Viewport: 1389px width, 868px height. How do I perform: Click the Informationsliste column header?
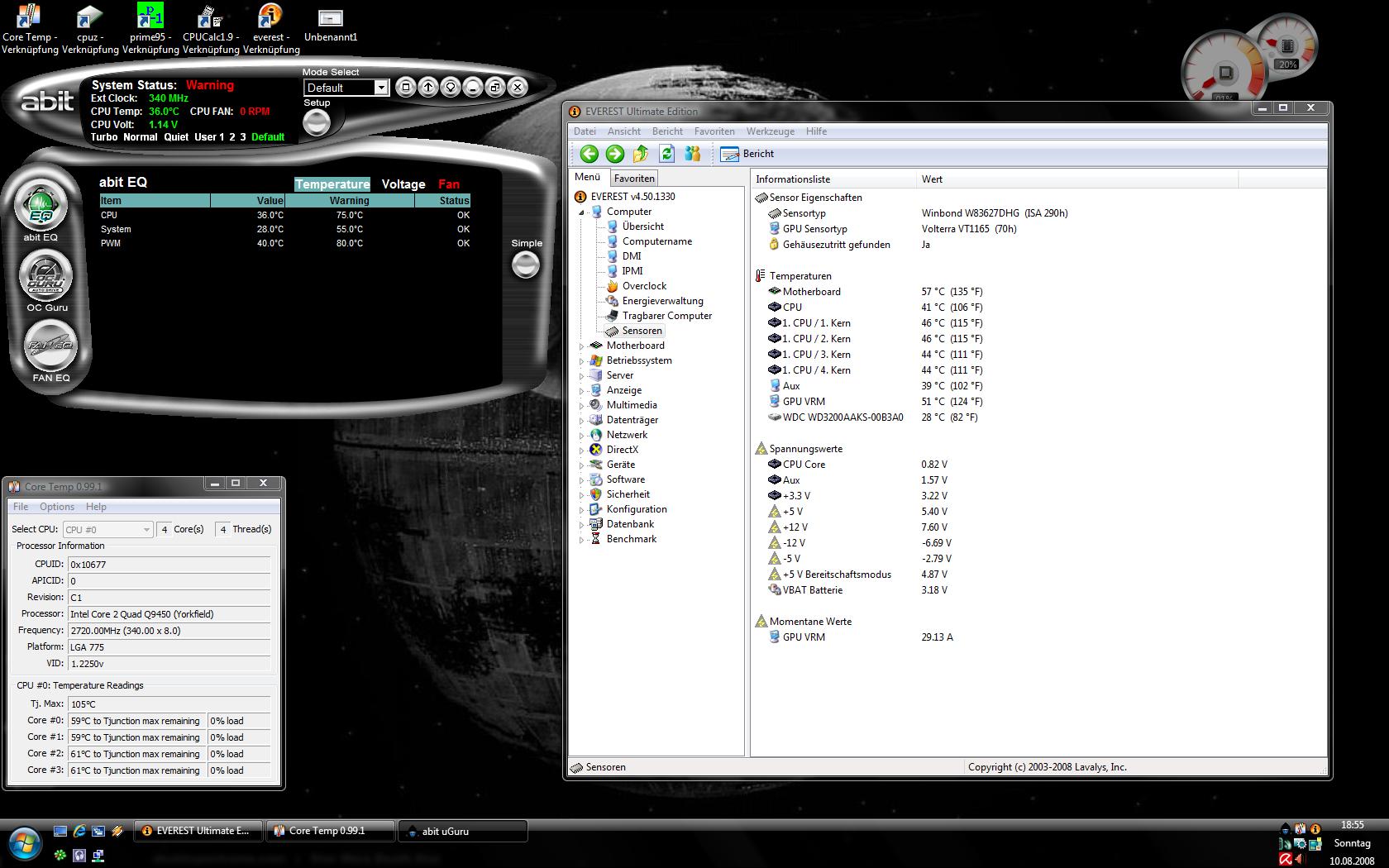[833, 179]
